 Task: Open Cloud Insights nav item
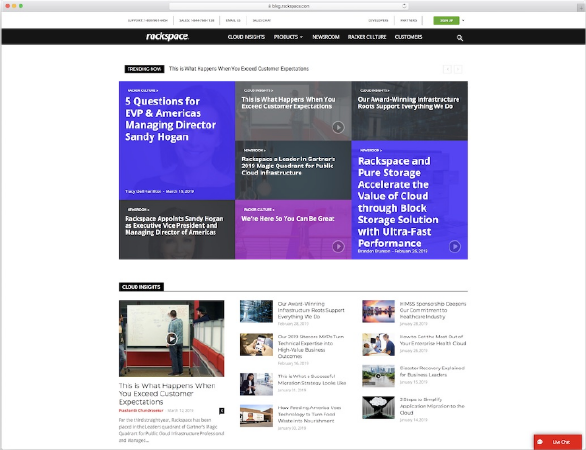point(246,37)
